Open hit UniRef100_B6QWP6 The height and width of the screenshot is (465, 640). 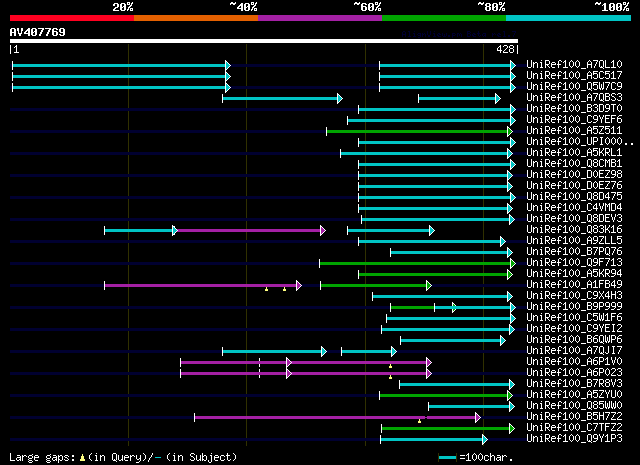tap(574, 340)
